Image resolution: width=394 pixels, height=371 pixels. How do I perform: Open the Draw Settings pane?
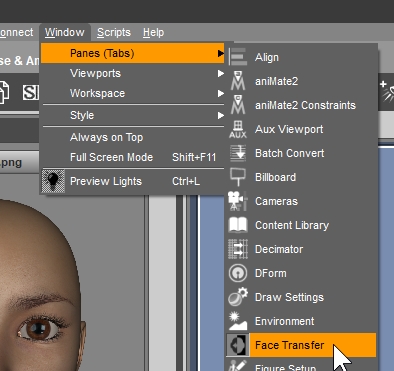tap(302, 297)
